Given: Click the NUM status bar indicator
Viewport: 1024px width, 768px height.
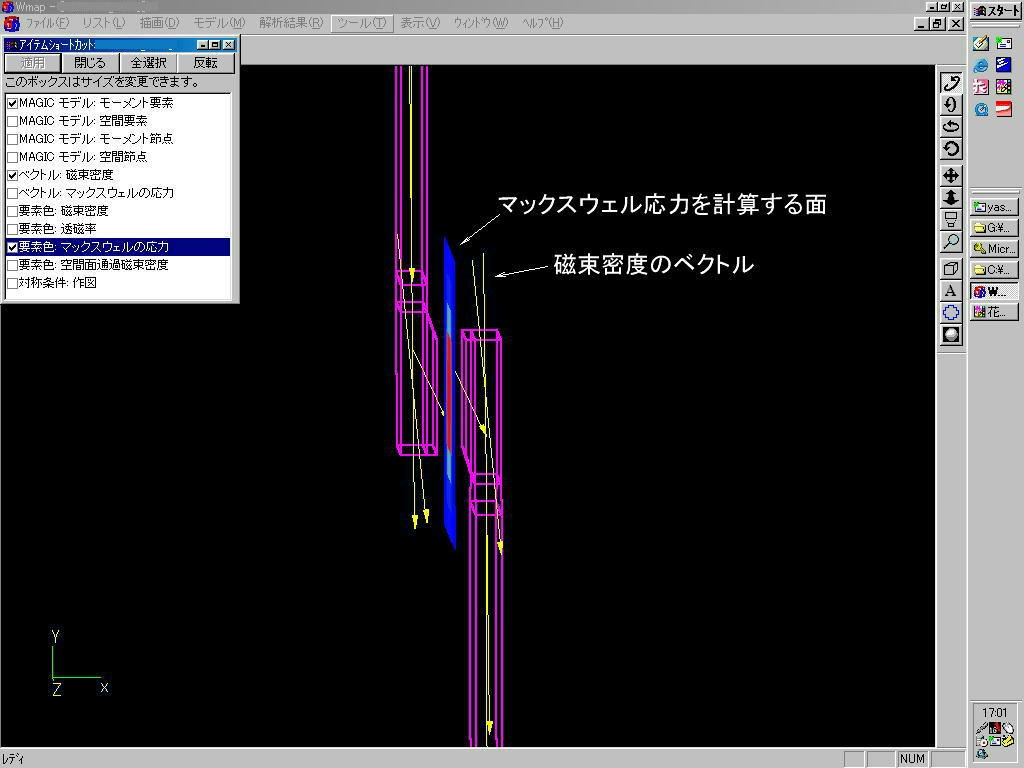Looking at the screenshot, I should click(912, 759).
